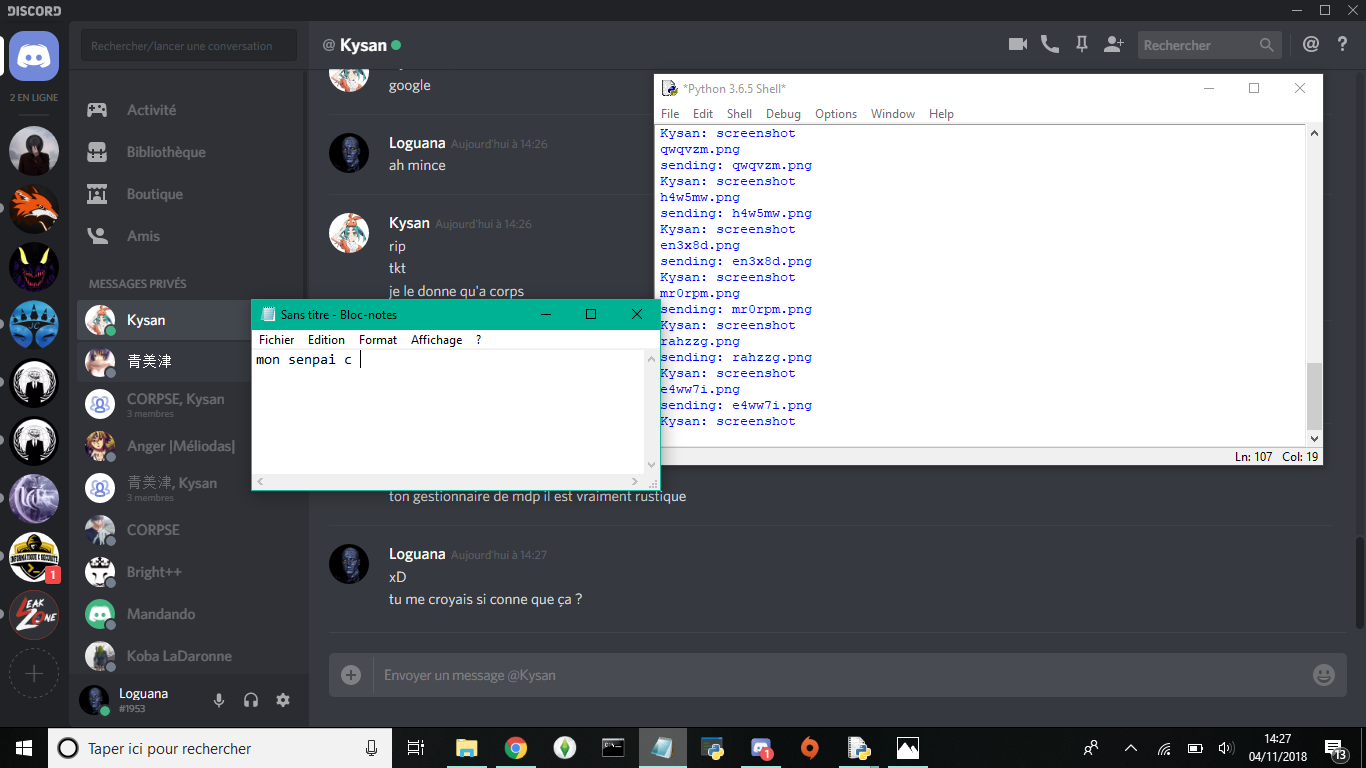Click Python Shell scrollbar down arrow
The image size is (1366, 768).
pos(1314,438)
